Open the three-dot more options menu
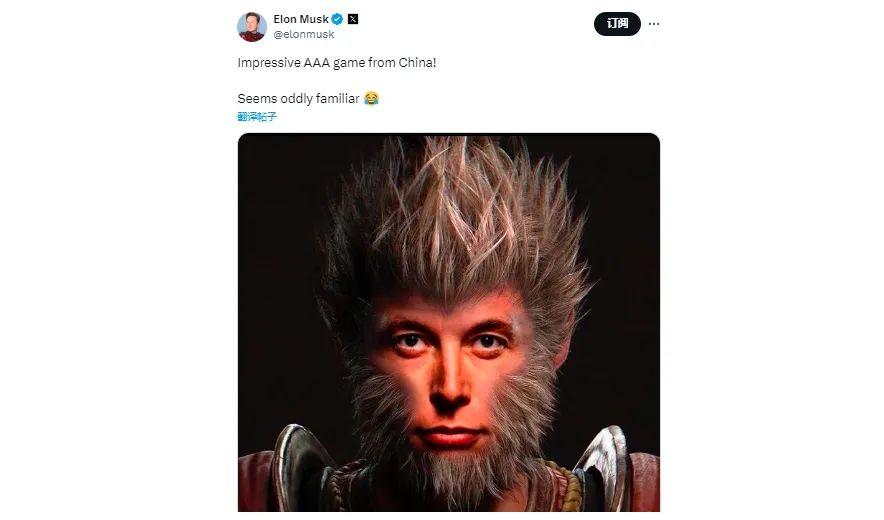This screenshot has width=884, height=520. coord(654,24)
